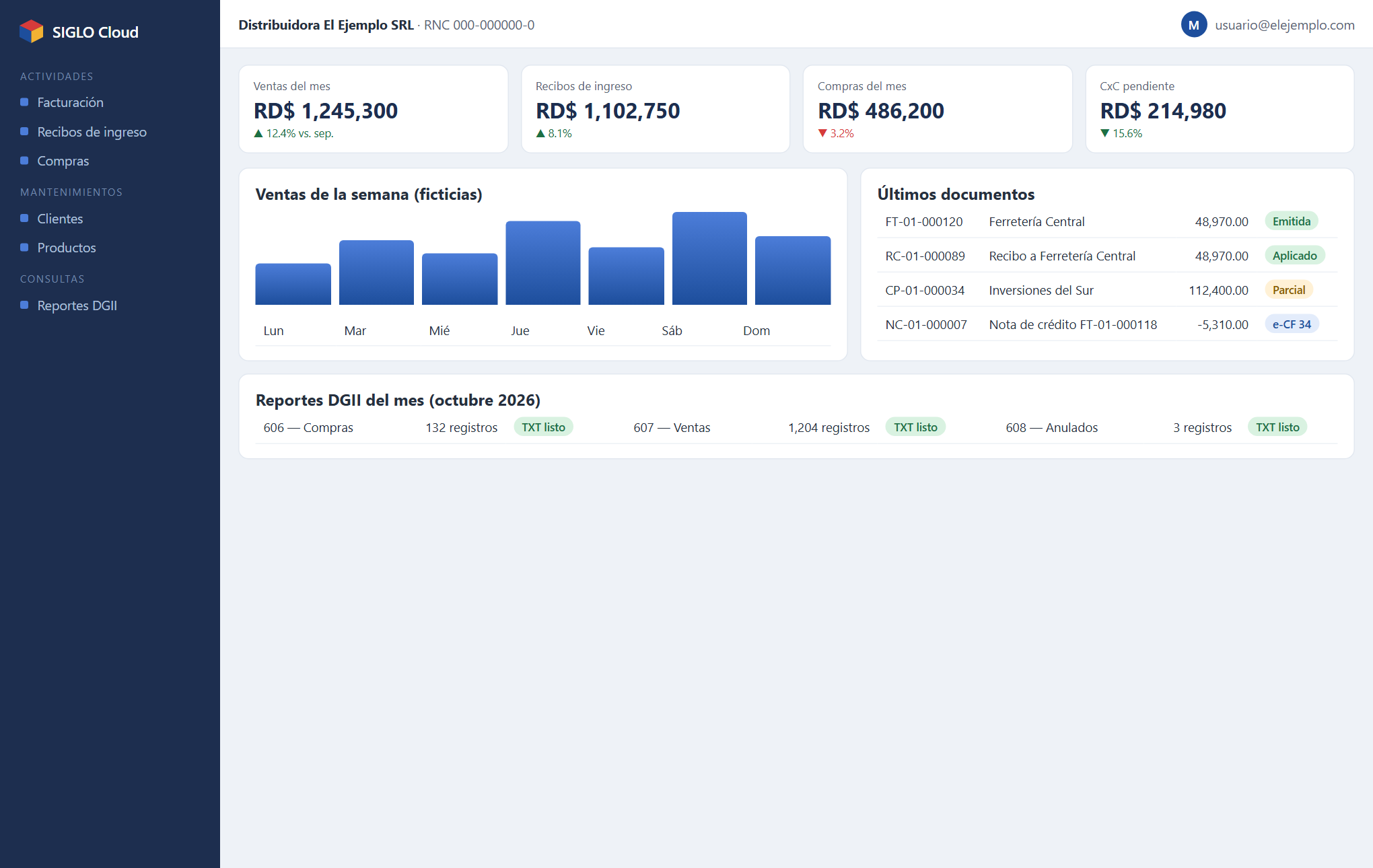
Task: Click TXT listo badge for 608 Anulados
Action: (1277, 427)
